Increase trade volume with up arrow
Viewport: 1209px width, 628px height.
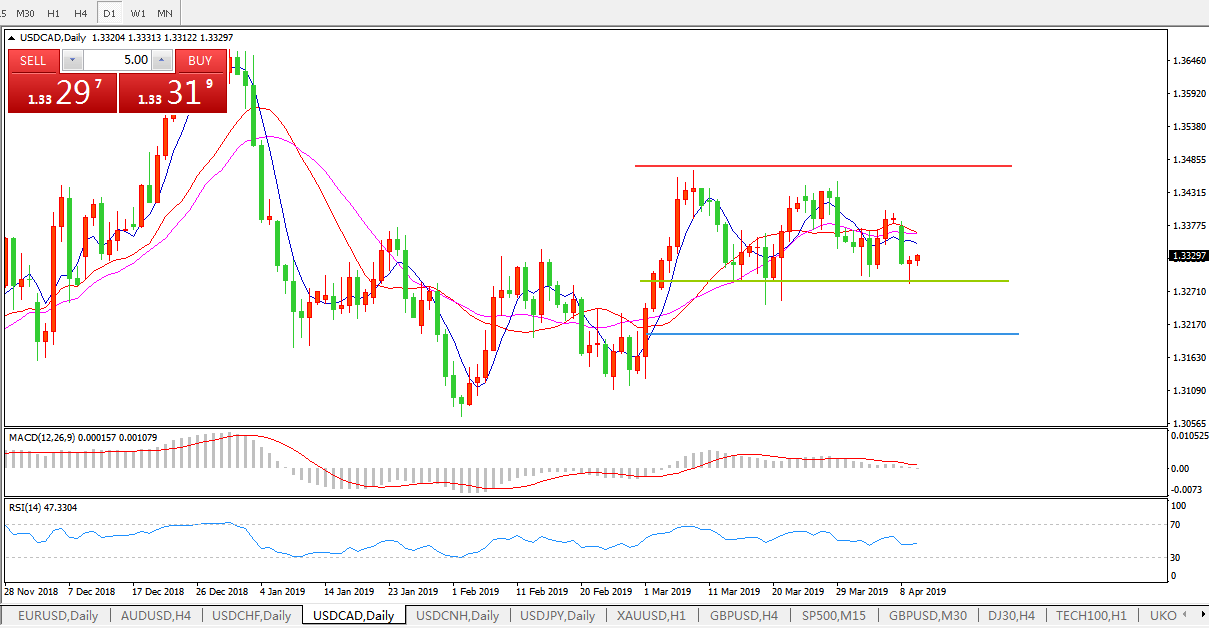click(162, 60)
